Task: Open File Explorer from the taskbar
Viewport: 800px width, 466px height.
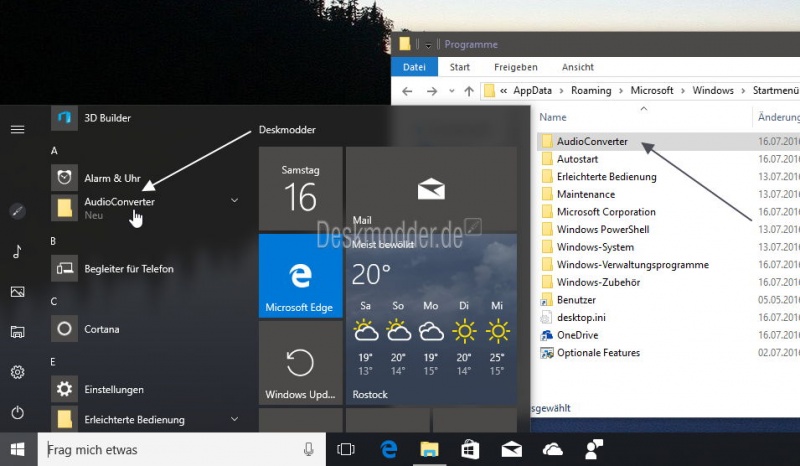Action: [x=429, y=449]
